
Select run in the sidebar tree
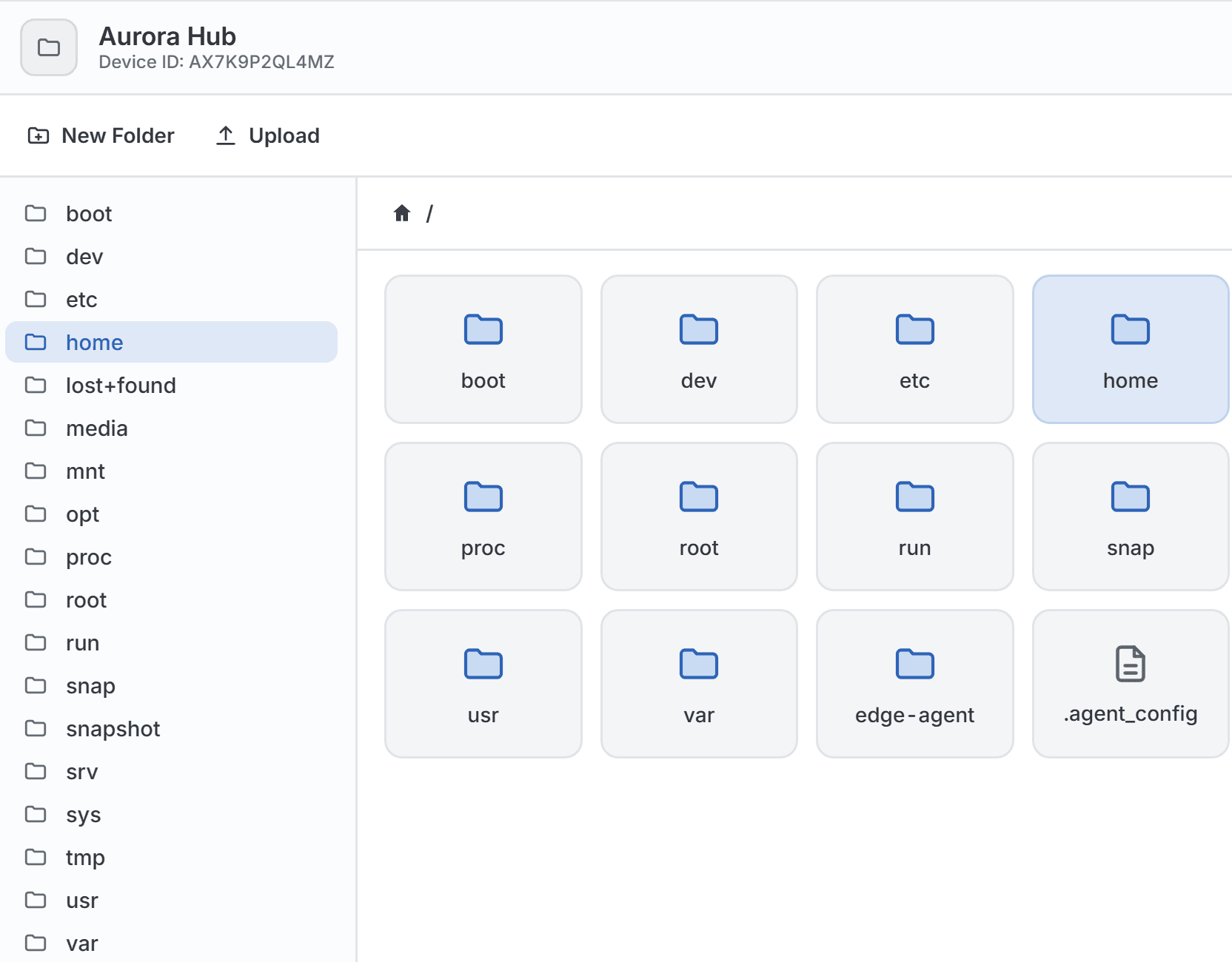[172, 643]
